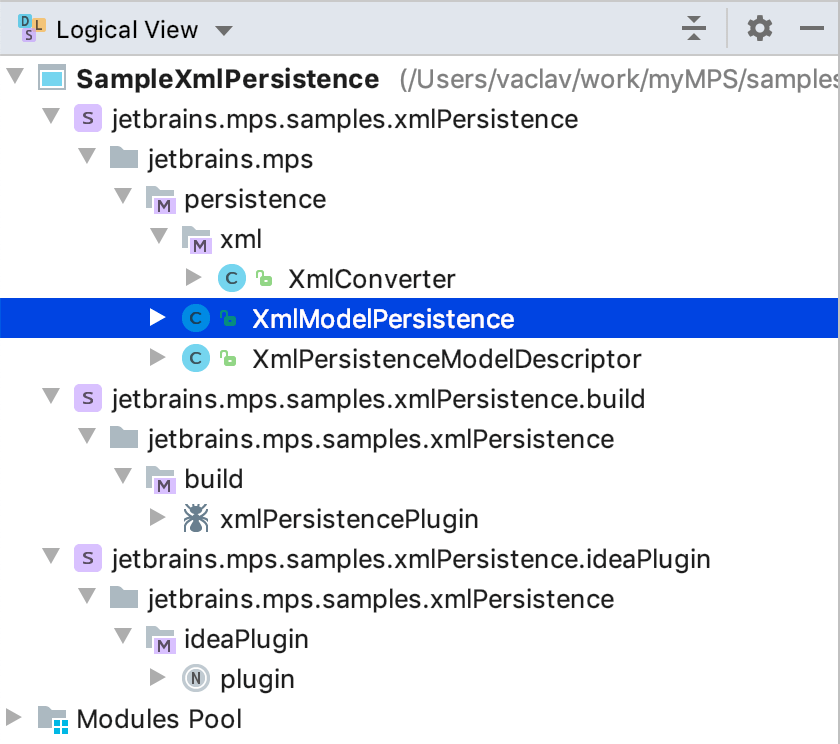
Task: Collapse the xml model folder
Action: pyautogui.click(x=158, y=239)
